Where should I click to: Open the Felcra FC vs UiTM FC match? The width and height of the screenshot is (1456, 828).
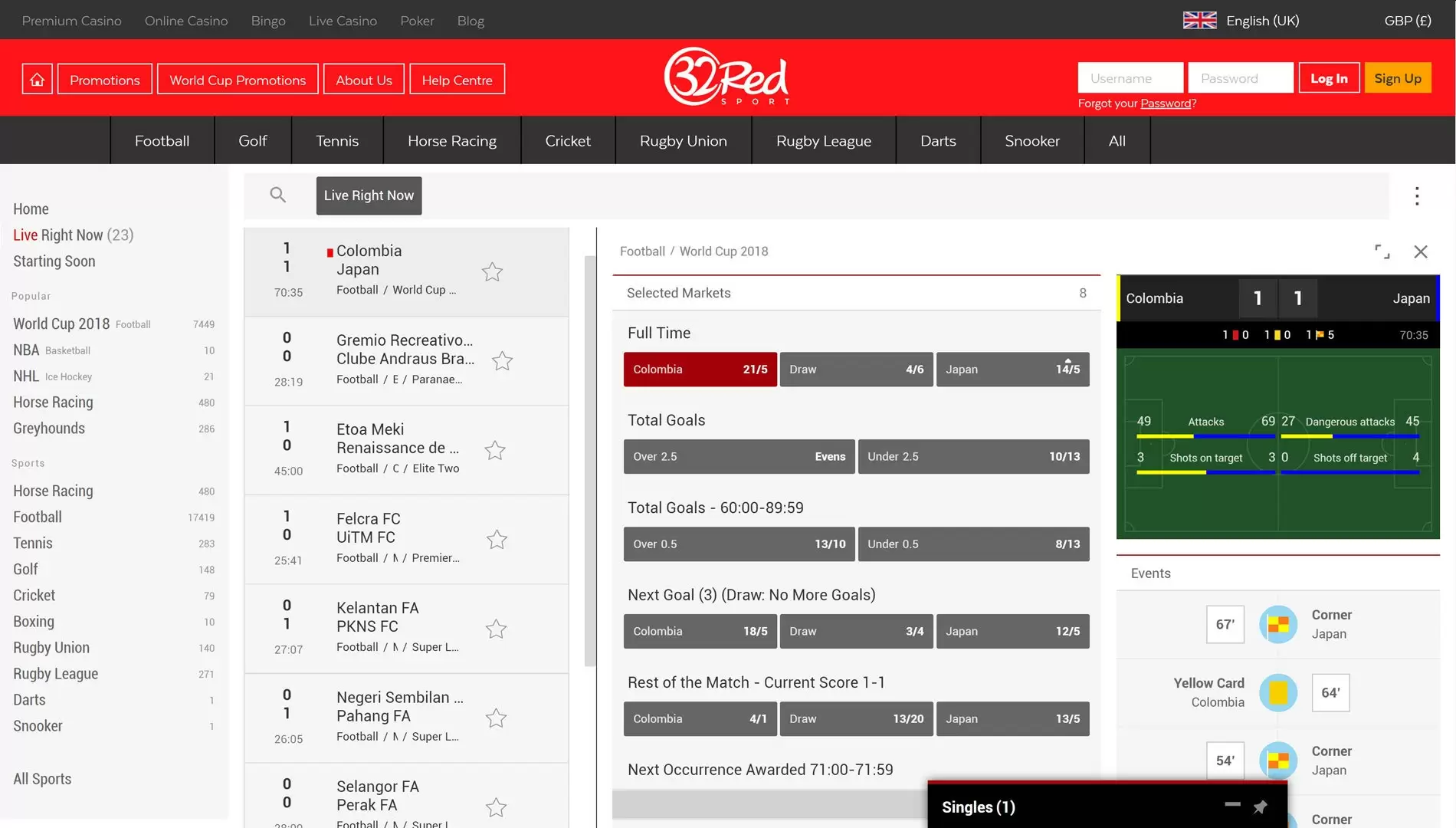click(406, 540)
